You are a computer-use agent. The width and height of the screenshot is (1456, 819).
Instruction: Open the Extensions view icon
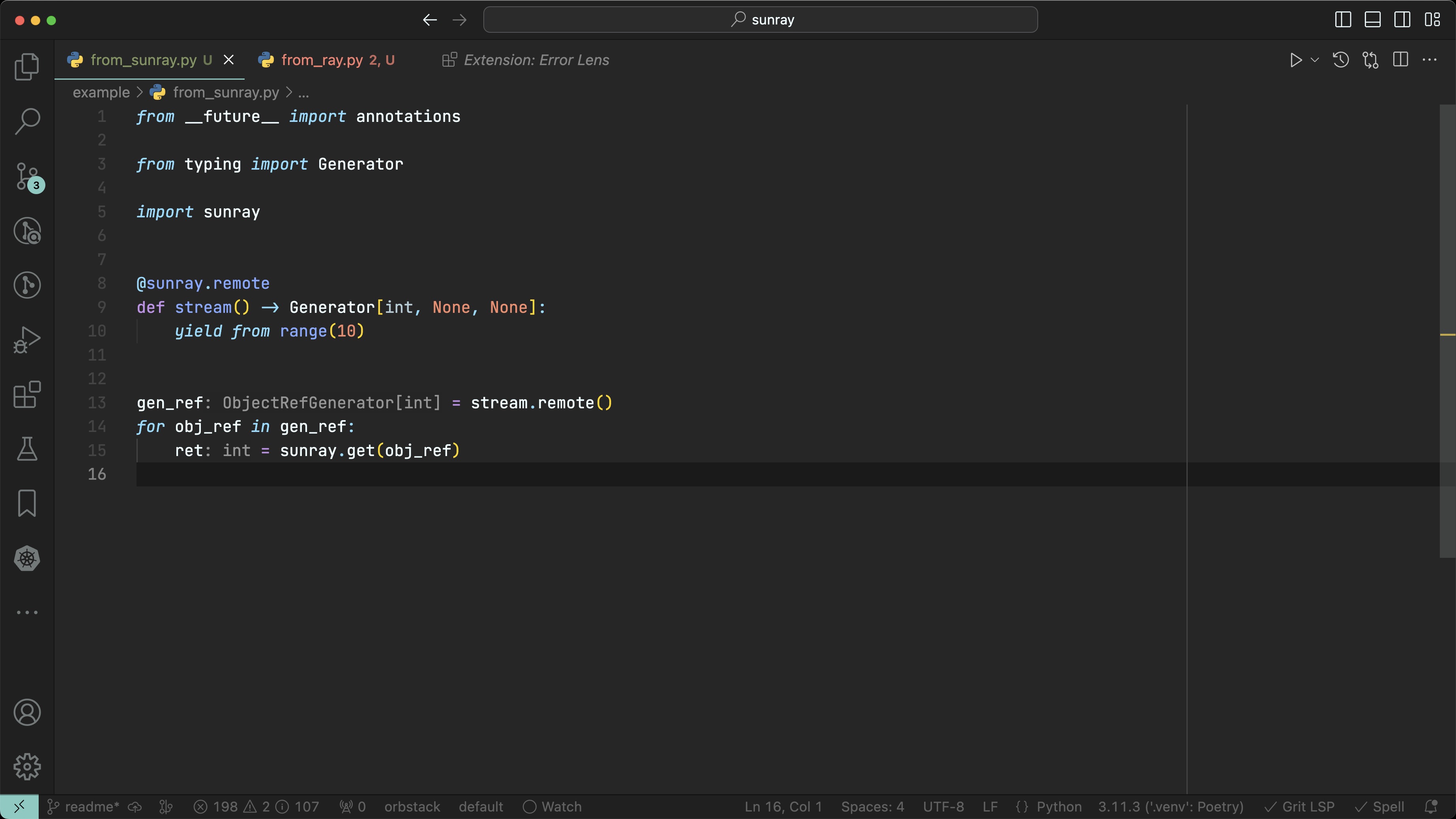click(26, 395)
